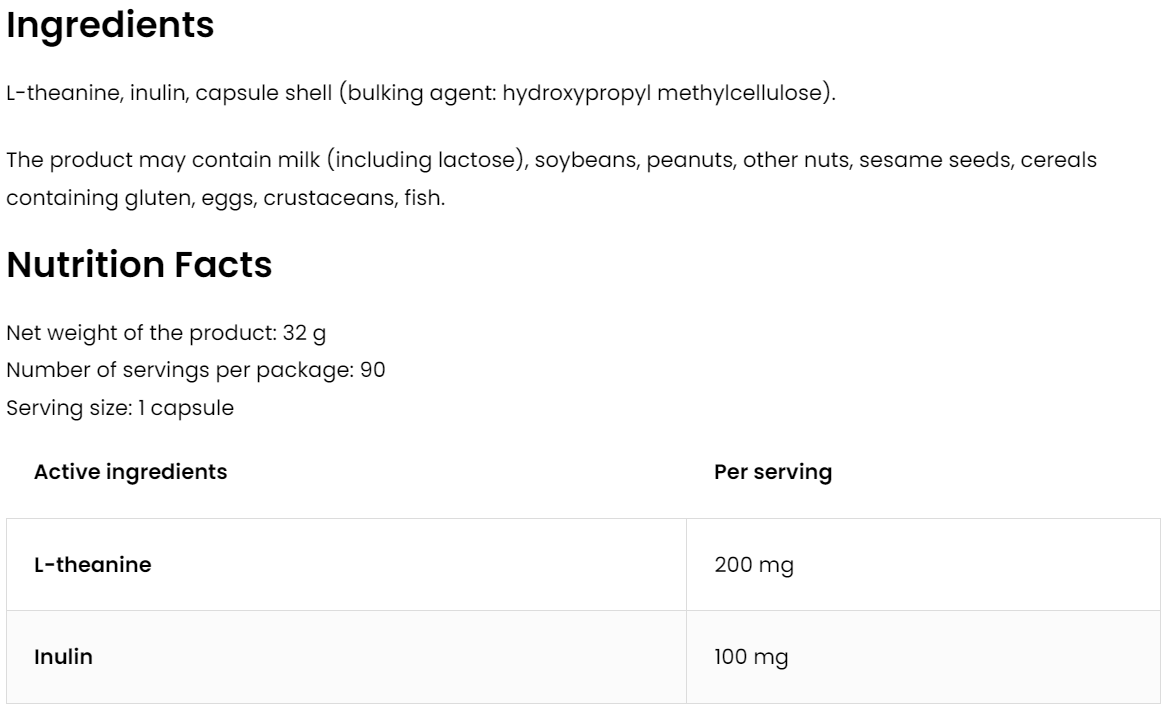Click the word 'peanuts' in allergen text
The image size is (1169, 715).
coord(691,162)
